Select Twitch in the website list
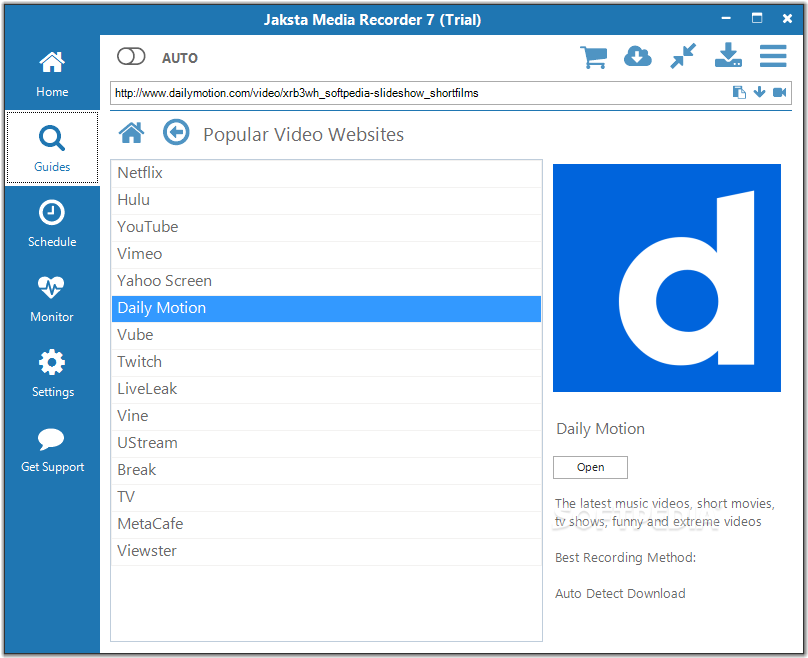808x658 pixels. [x=326, y=362]
